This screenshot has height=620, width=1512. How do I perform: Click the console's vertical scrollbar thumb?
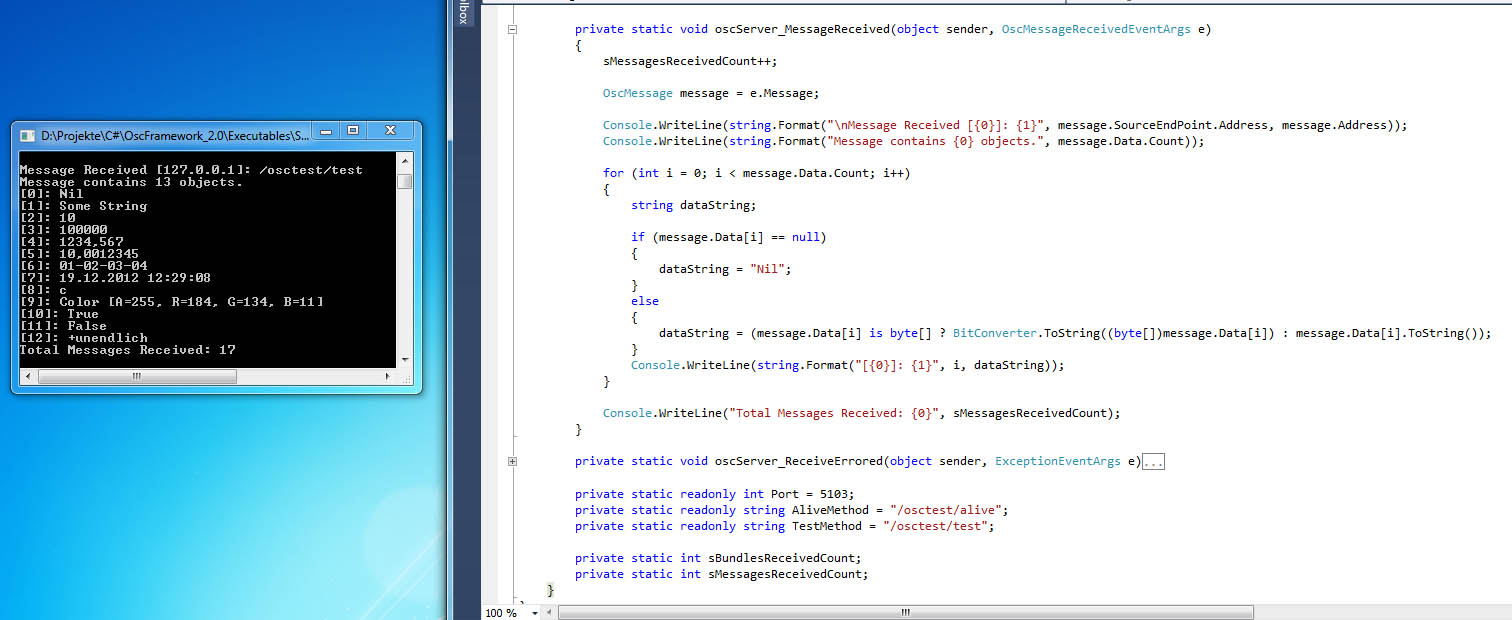404,181
